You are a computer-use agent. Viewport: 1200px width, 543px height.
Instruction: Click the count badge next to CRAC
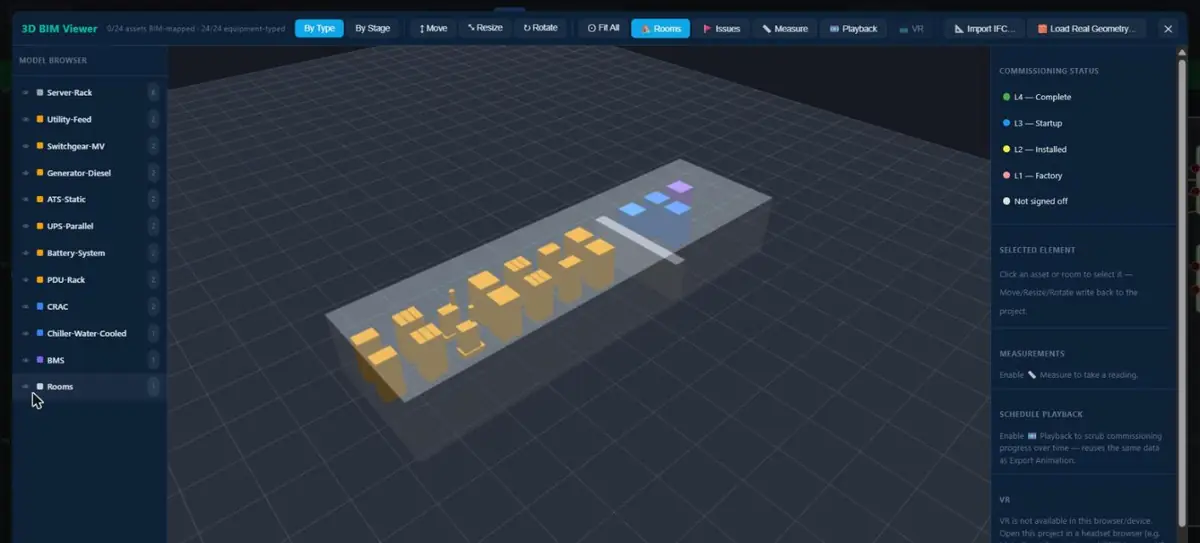(x=153, y=306)
